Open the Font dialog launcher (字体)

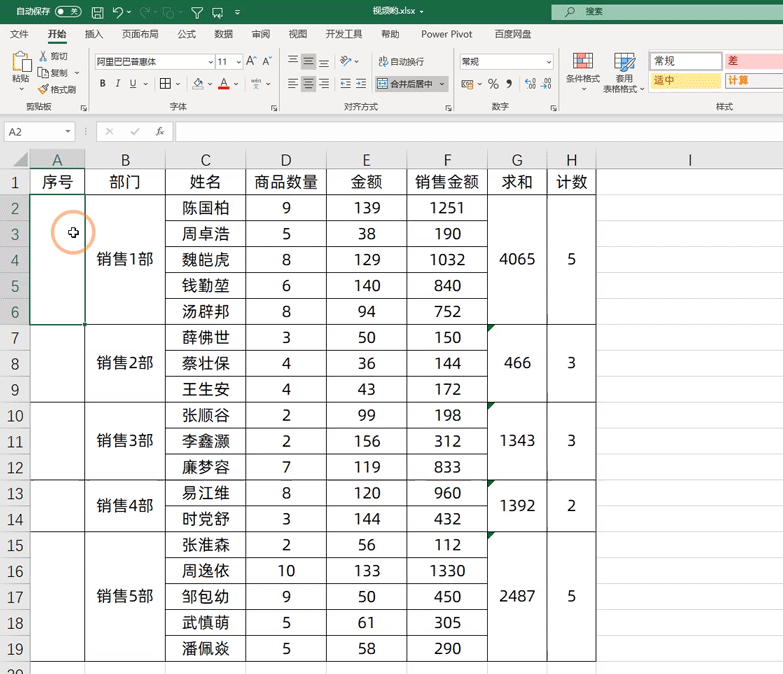tap(274, 108)
